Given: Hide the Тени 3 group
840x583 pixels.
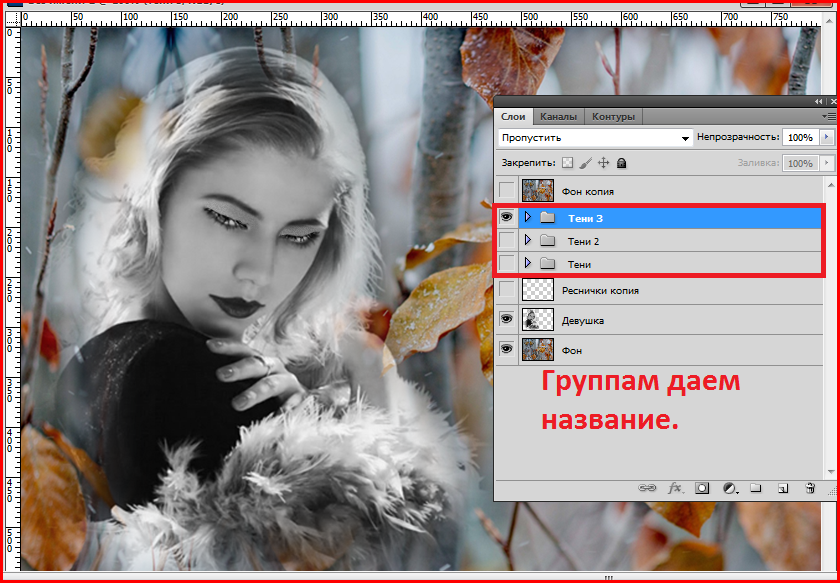Looking at the screenshot, I should (x=506, y=217).
